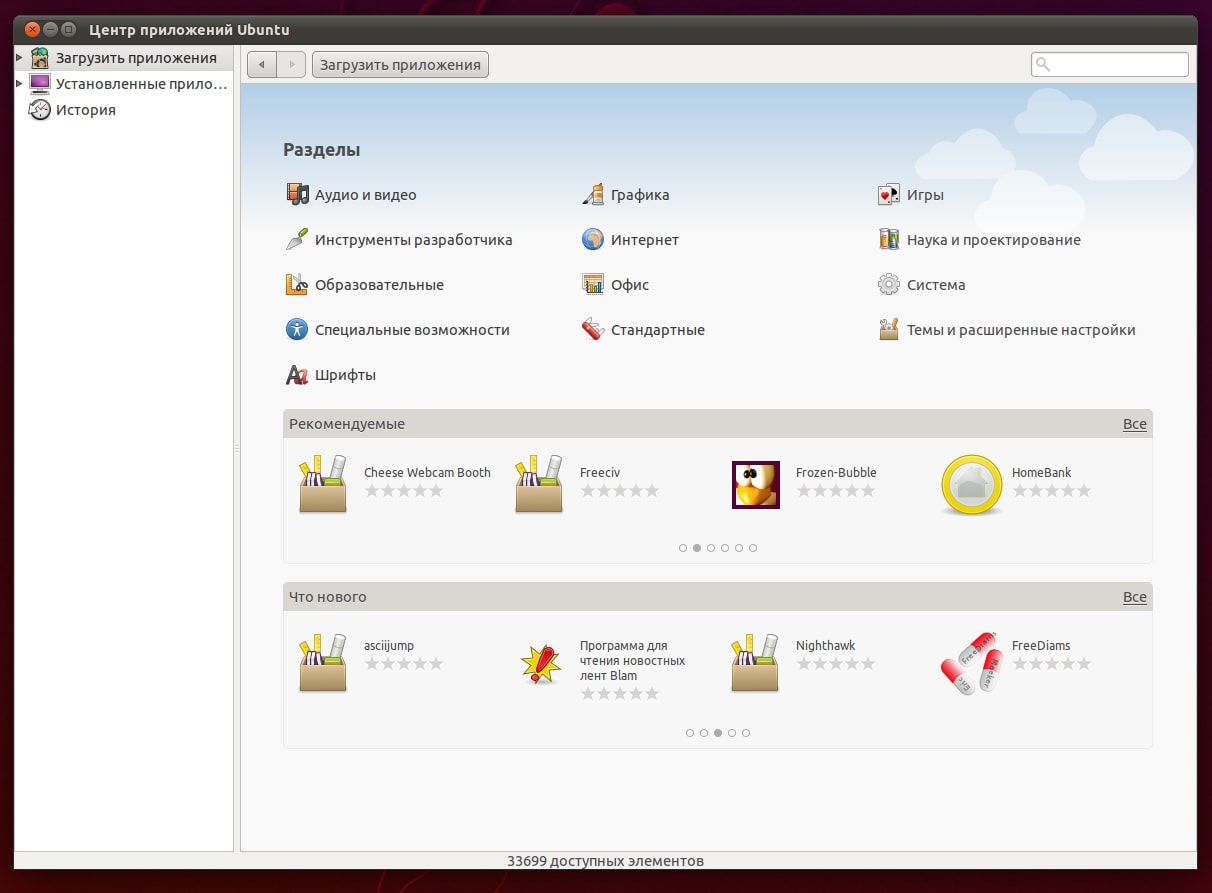
Task: Select fifth page dot in Рекомендуемые carousel
Action: click(x=739, y=548)
